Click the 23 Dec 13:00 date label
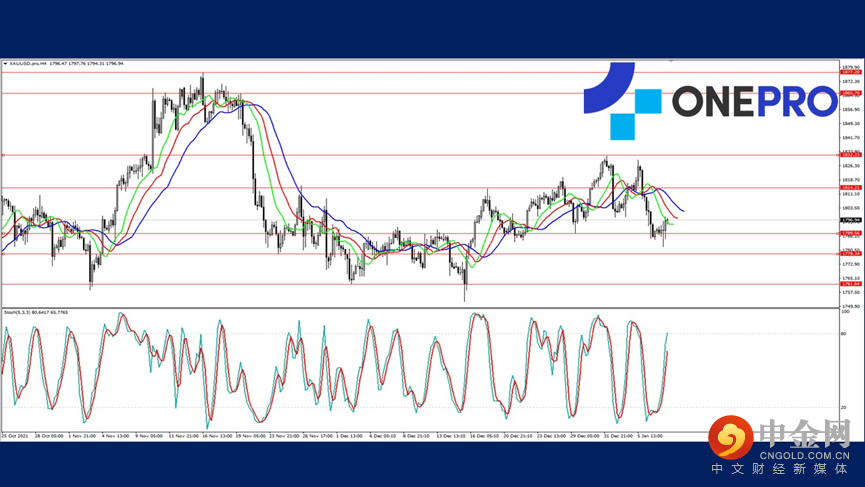 (x=552, y=436)
